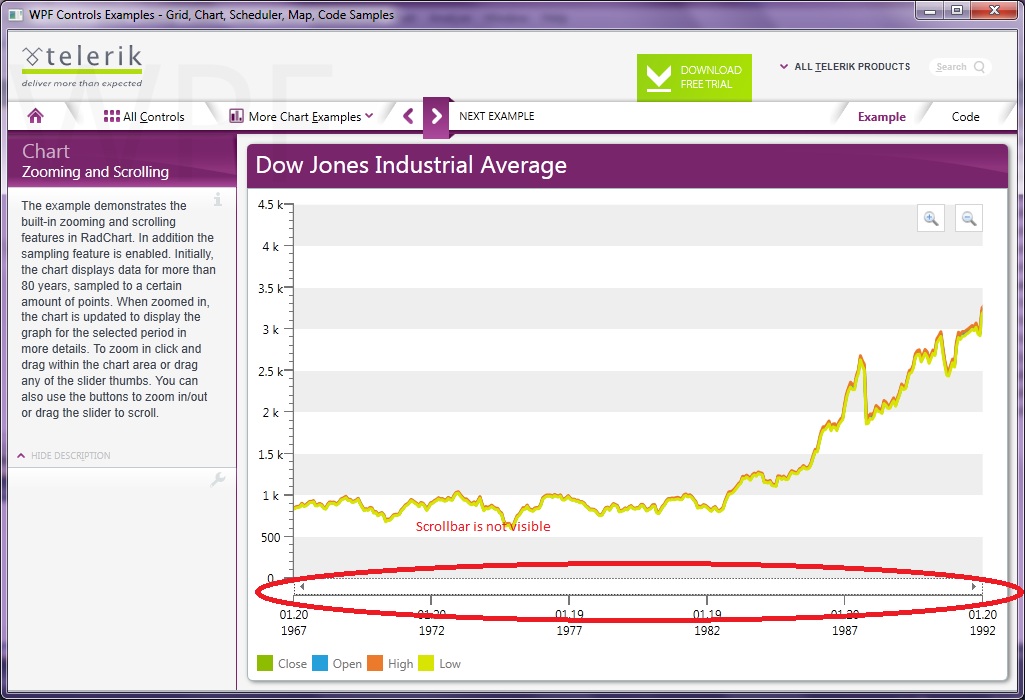
Task: Click the 2 k y-axis label
Action: coord(271,412)
